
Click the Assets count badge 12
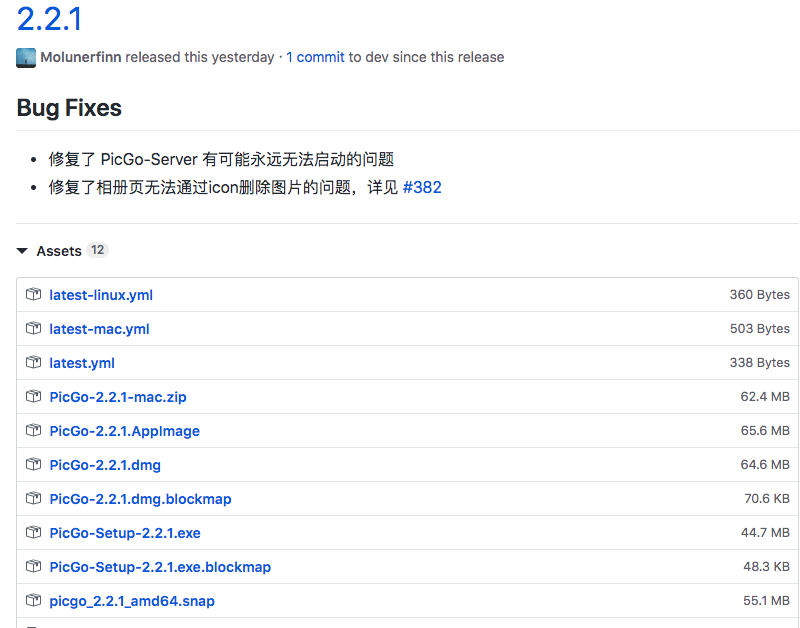pos(97,250)
